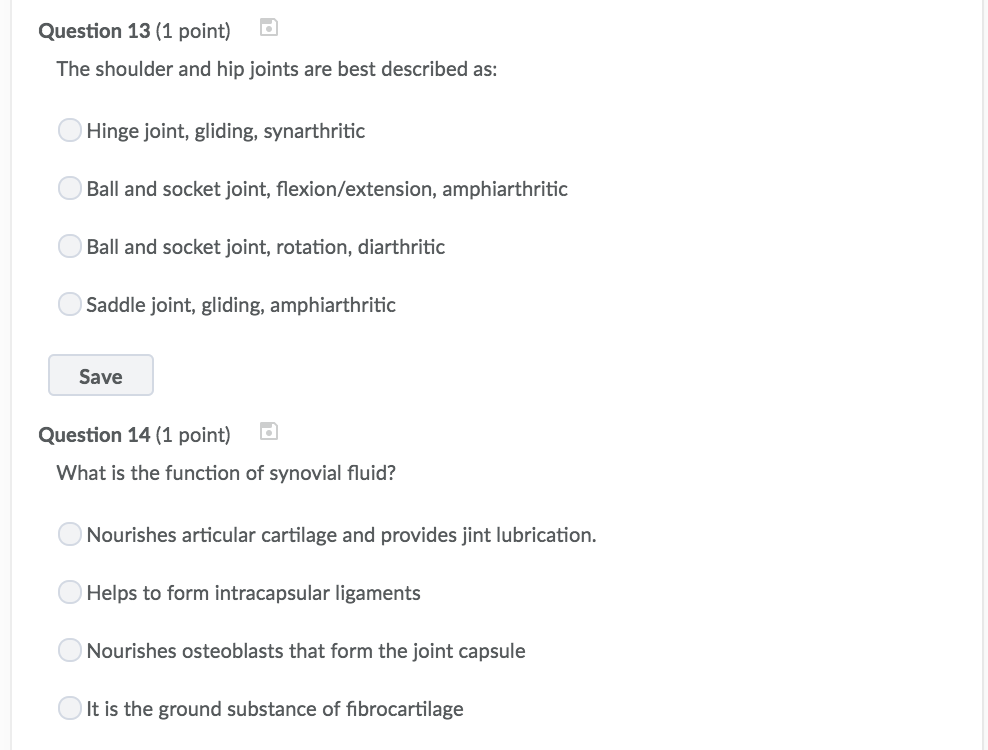Click the 'Saddle joint, gliding, amphiarthritic' label text
988x750 pixels.
click(241, 305)
